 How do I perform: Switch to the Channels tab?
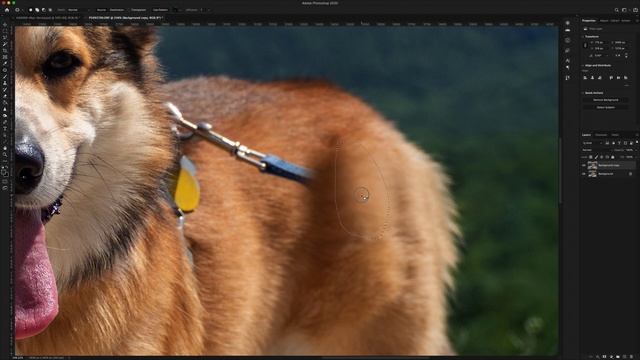point(601,135)
